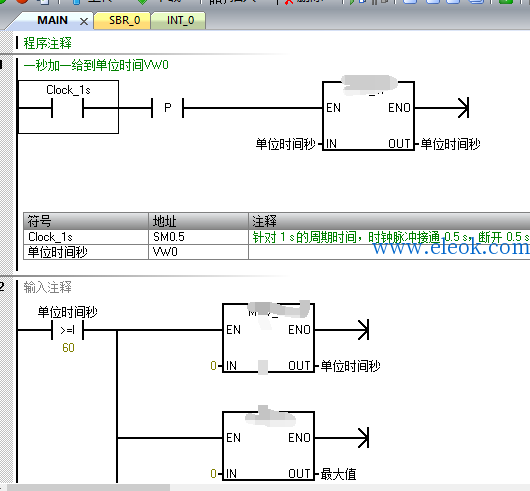Viewport: 530px width, 491px height.
Task: Select the MAIN tab
Action: (x=52, y=20)
